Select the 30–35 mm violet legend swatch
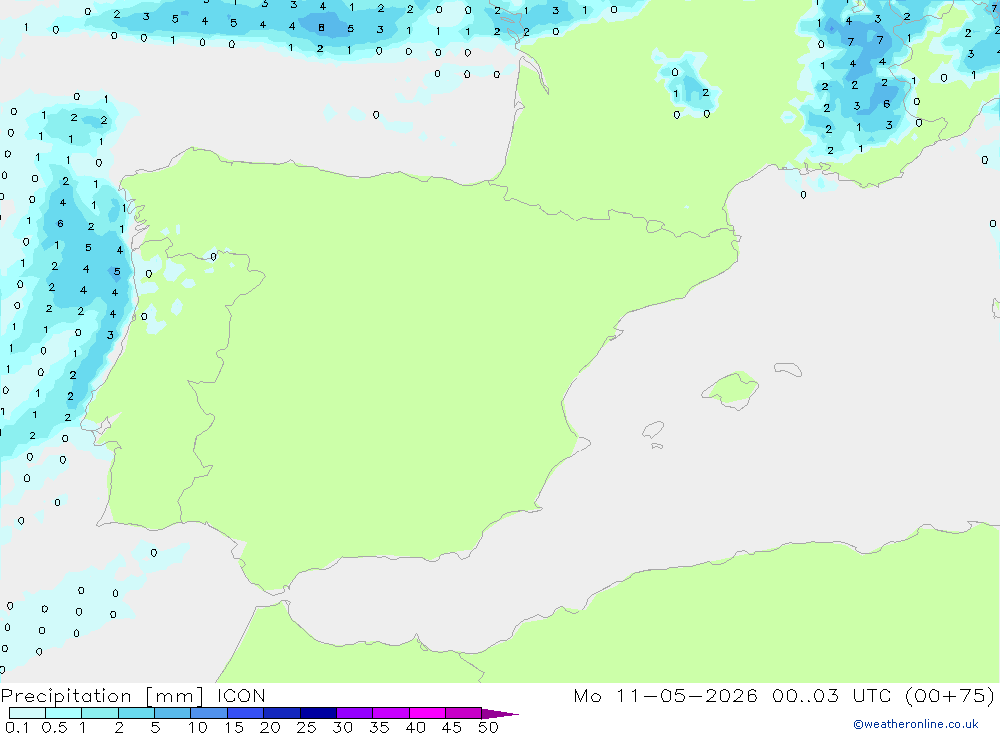This screenshot has height=733, width=1000. click(355, 713)
